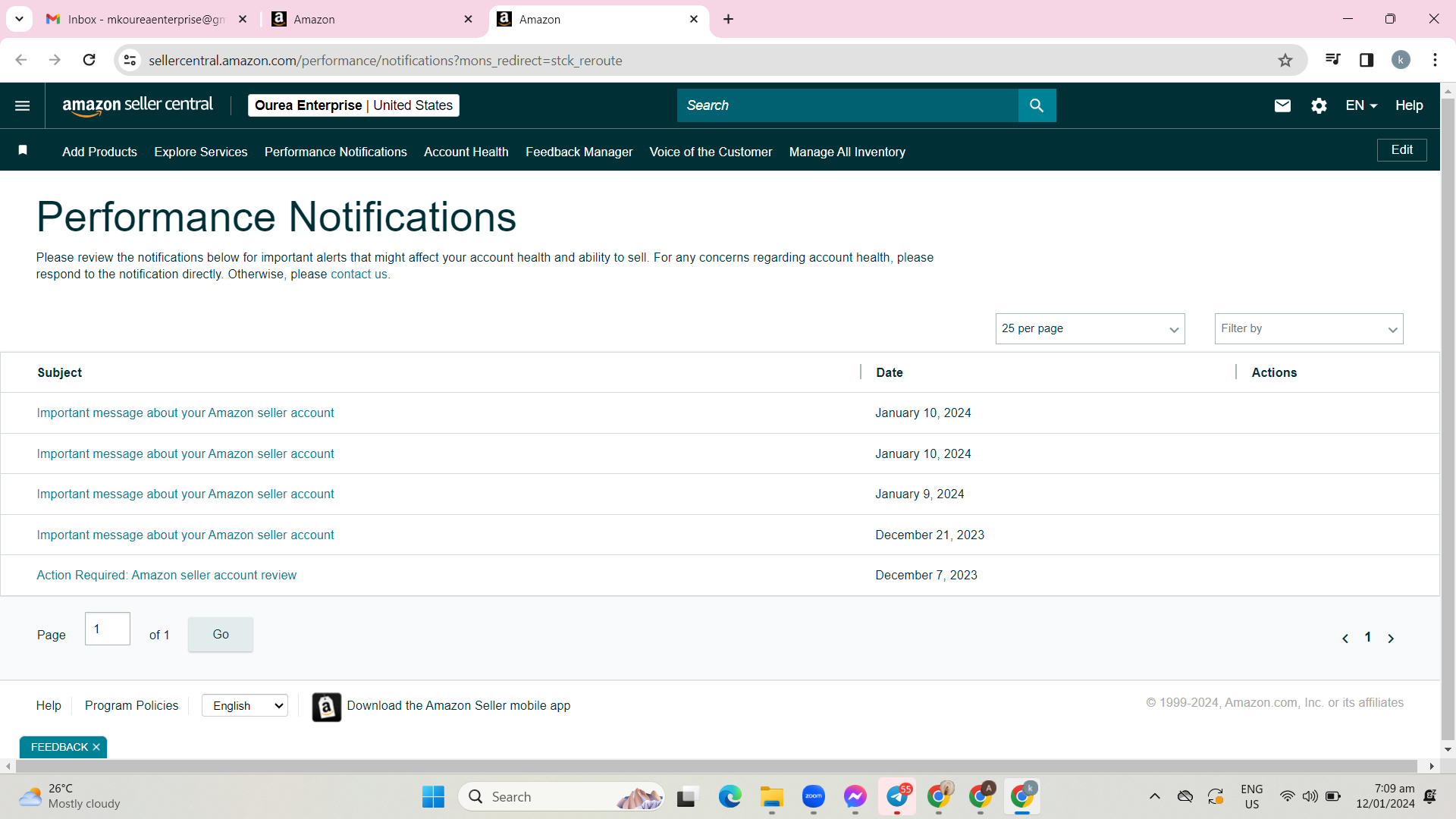The width and height of the screenshot is (1456, 819).
Task: Click the Amazon Seller app icon
Action: tap(327, 707)
